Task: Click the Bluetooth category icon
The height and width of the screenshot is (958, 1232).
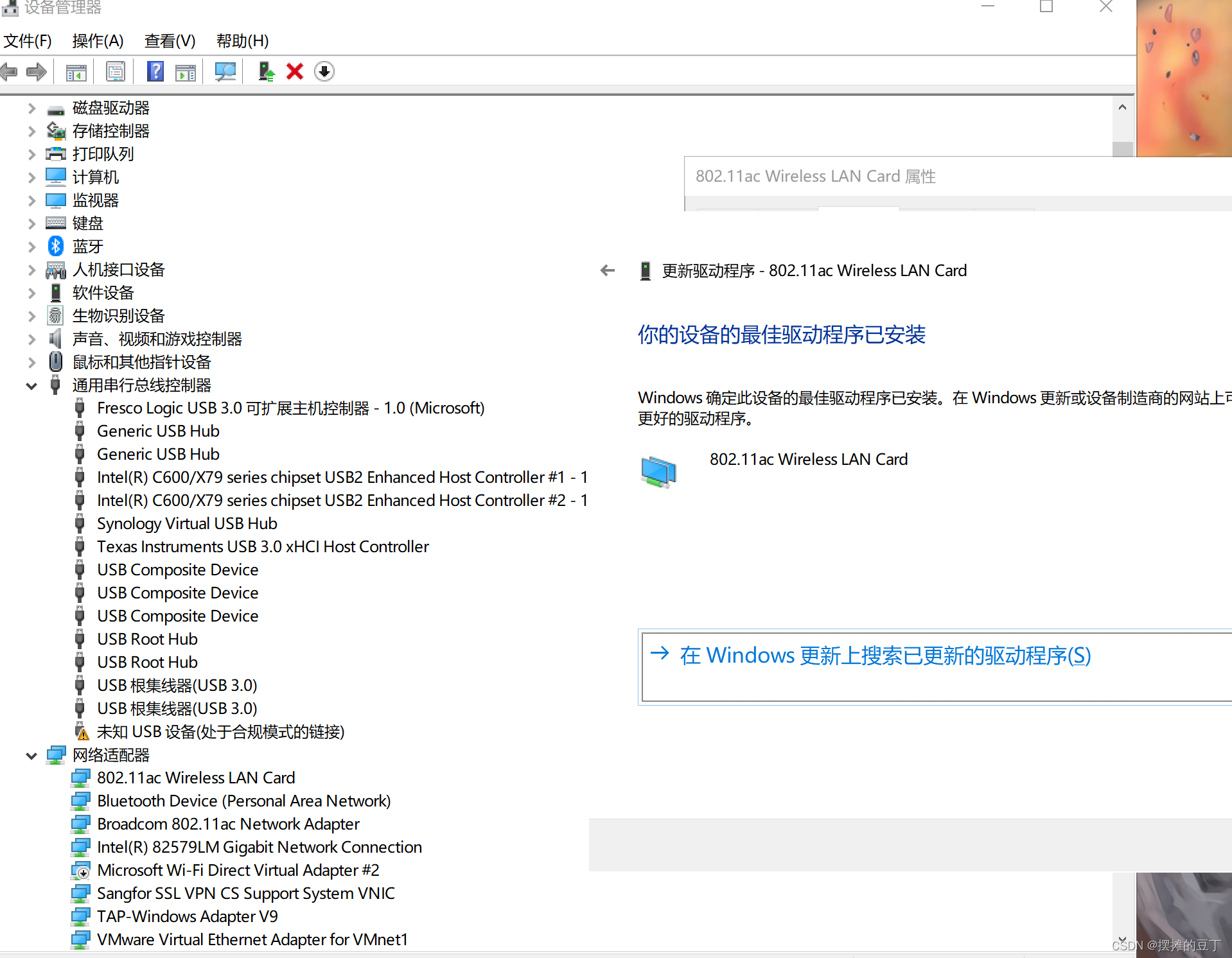Action: point(56,246)
